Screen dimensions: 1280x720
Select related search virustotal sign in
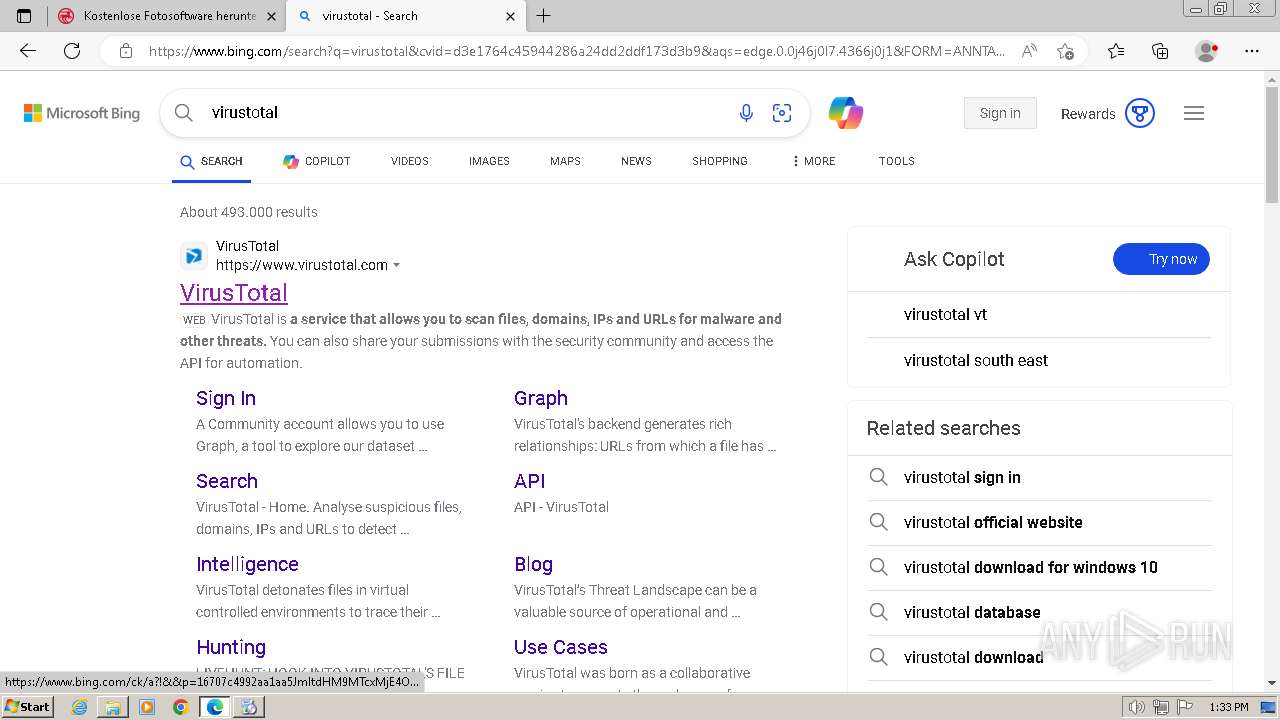(1039, 477)
